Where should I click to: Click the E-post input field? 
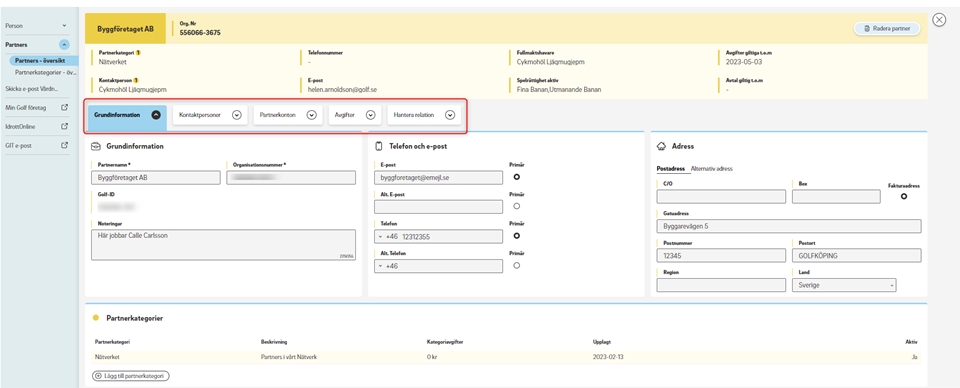click(x=438, y=177)
